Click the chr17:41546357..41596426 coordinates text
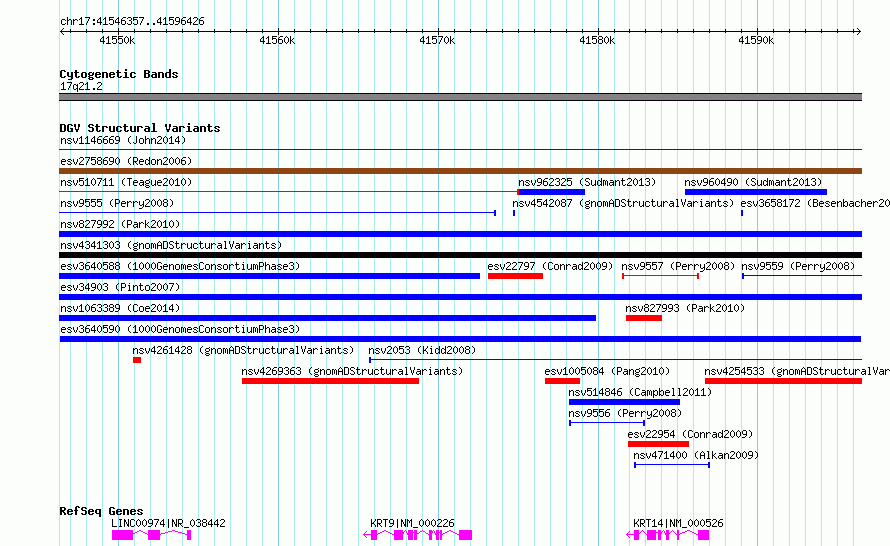Screen dimensions: 890x546 click(x=132, y=21)
